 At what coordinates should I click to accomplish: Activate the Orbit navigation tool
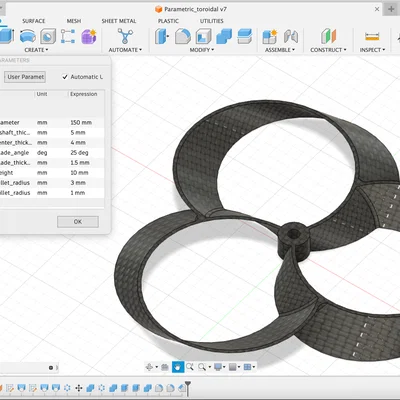(149, 367)
